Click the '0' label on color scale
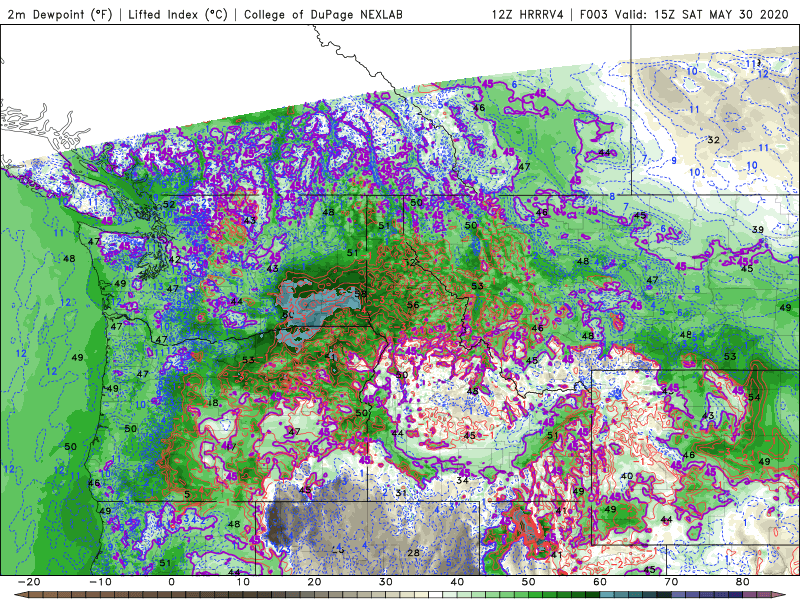The image size is (800, 600). click(x=171, y=582)
